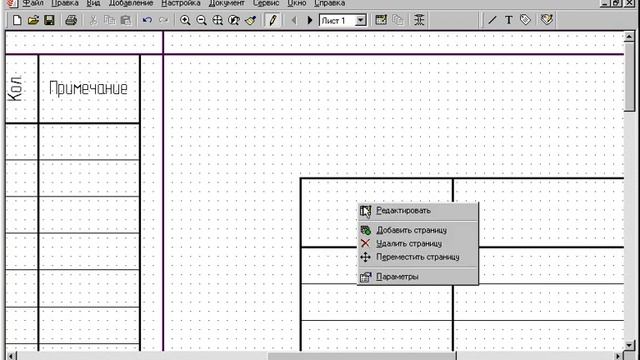Open the Вид menu
The height and width of the screenshot is (360, 640).
[93, 3]
